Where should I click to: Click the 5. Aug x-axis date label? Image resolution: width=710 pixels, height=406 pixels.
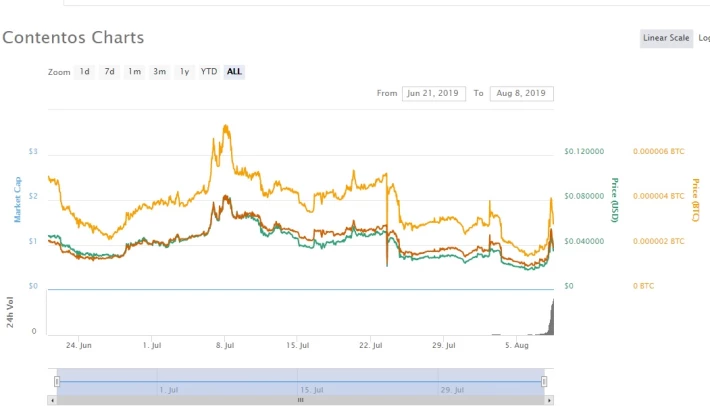coord(517,345)
